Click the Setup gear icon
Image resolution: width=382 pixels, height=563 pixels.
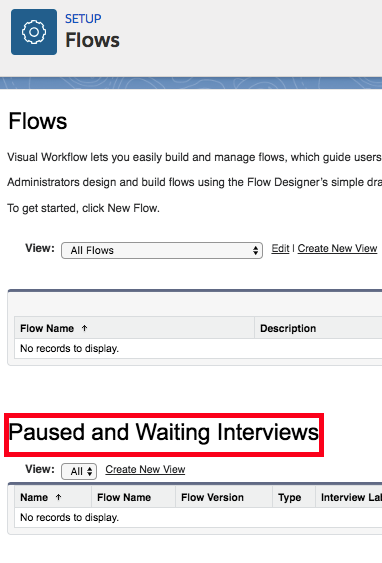pyautogui.click(x=34, y=32)
